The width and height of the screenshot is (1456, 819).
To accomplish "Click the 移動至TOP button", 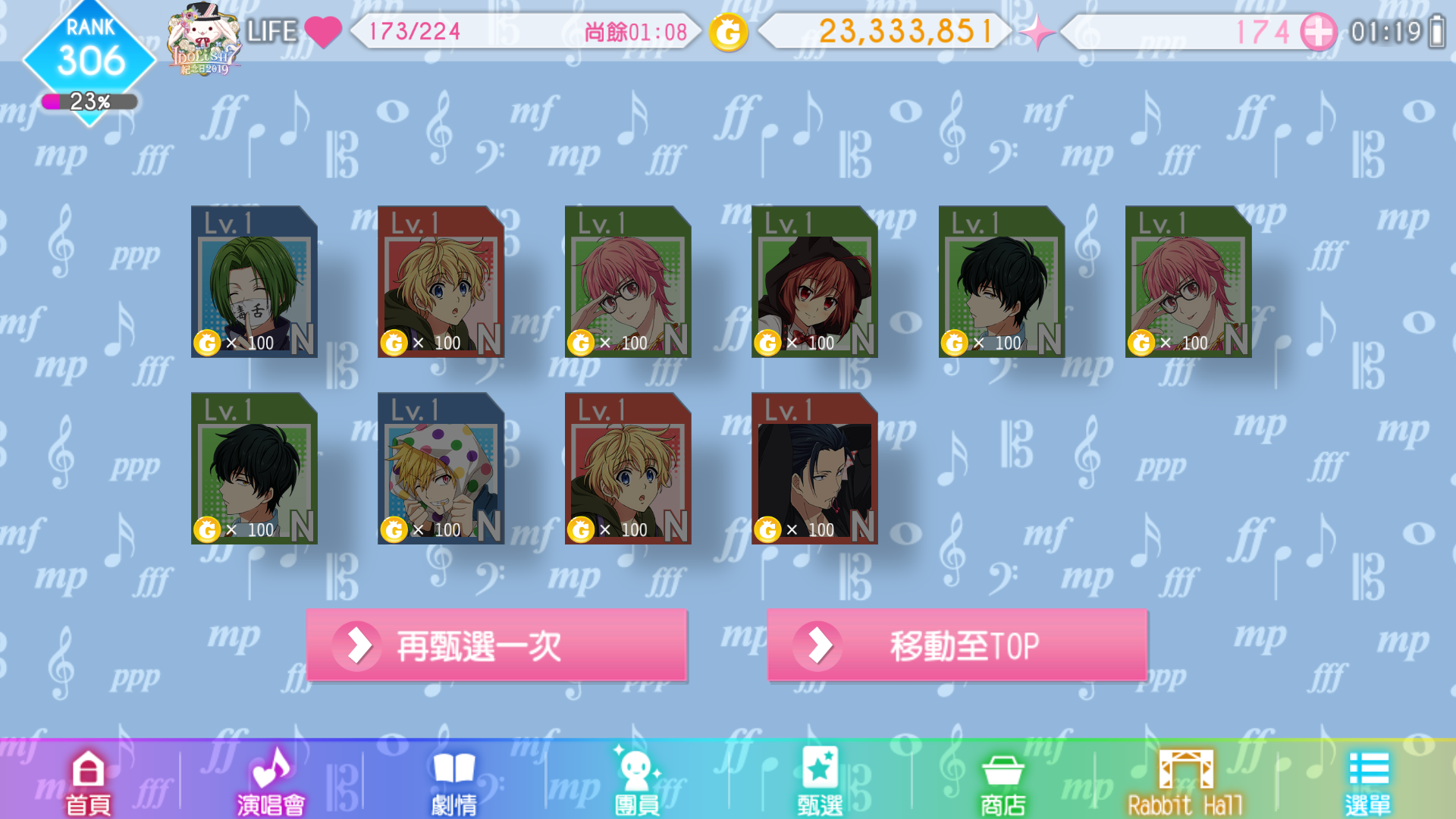I will coord(957,645).
